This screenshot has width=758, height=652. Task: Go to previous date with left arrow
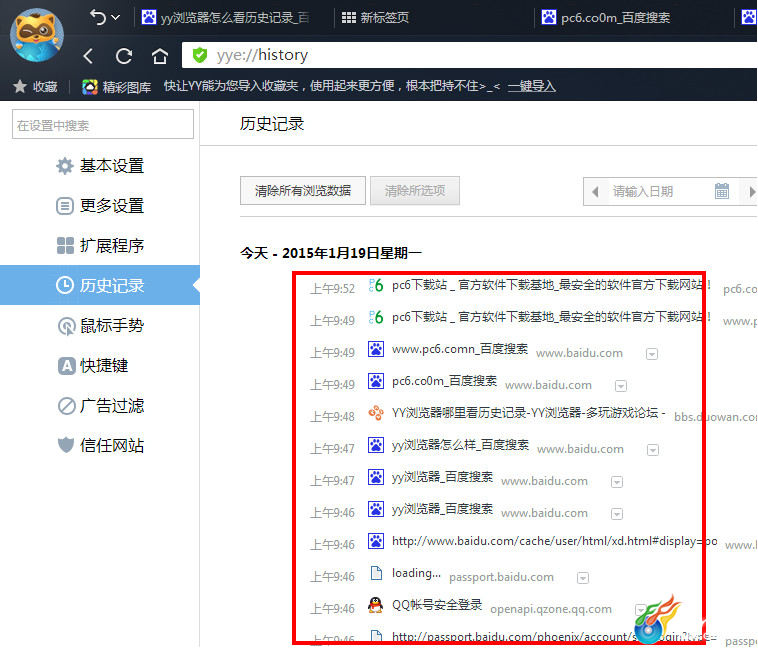click(x=595, y=192)
